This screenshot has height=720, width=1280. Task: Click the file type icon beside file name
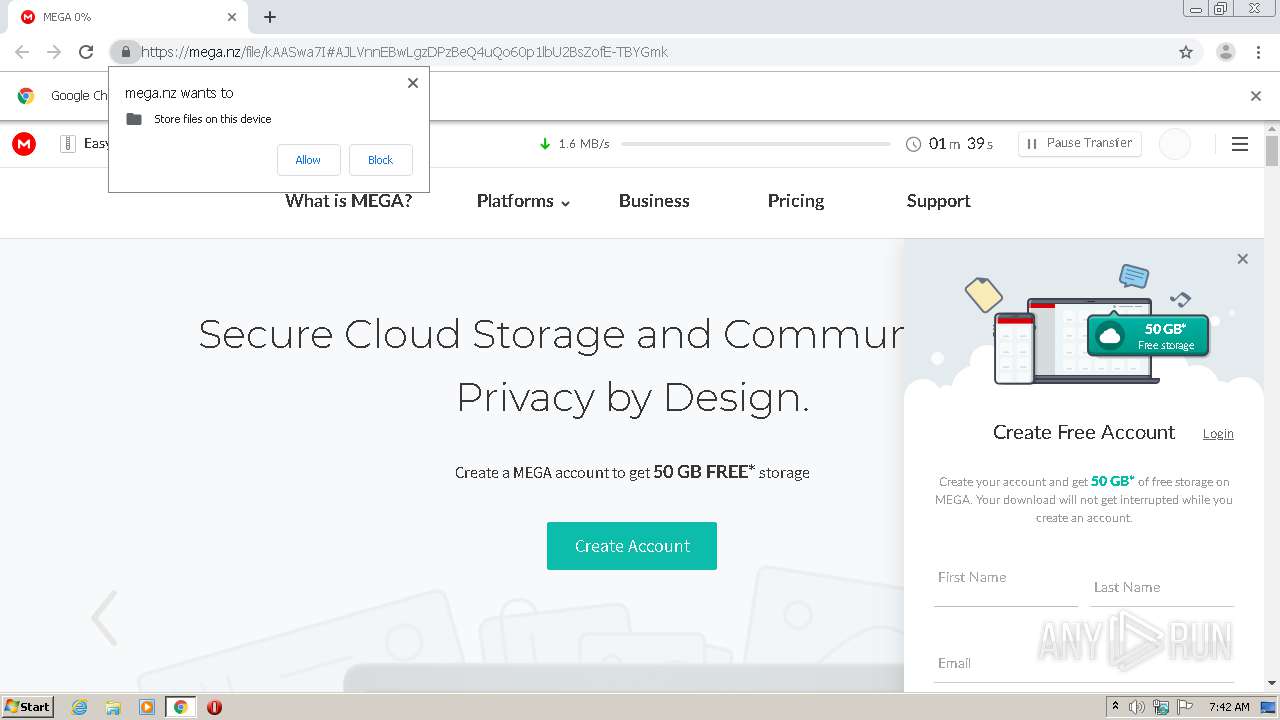click(68, 144)
